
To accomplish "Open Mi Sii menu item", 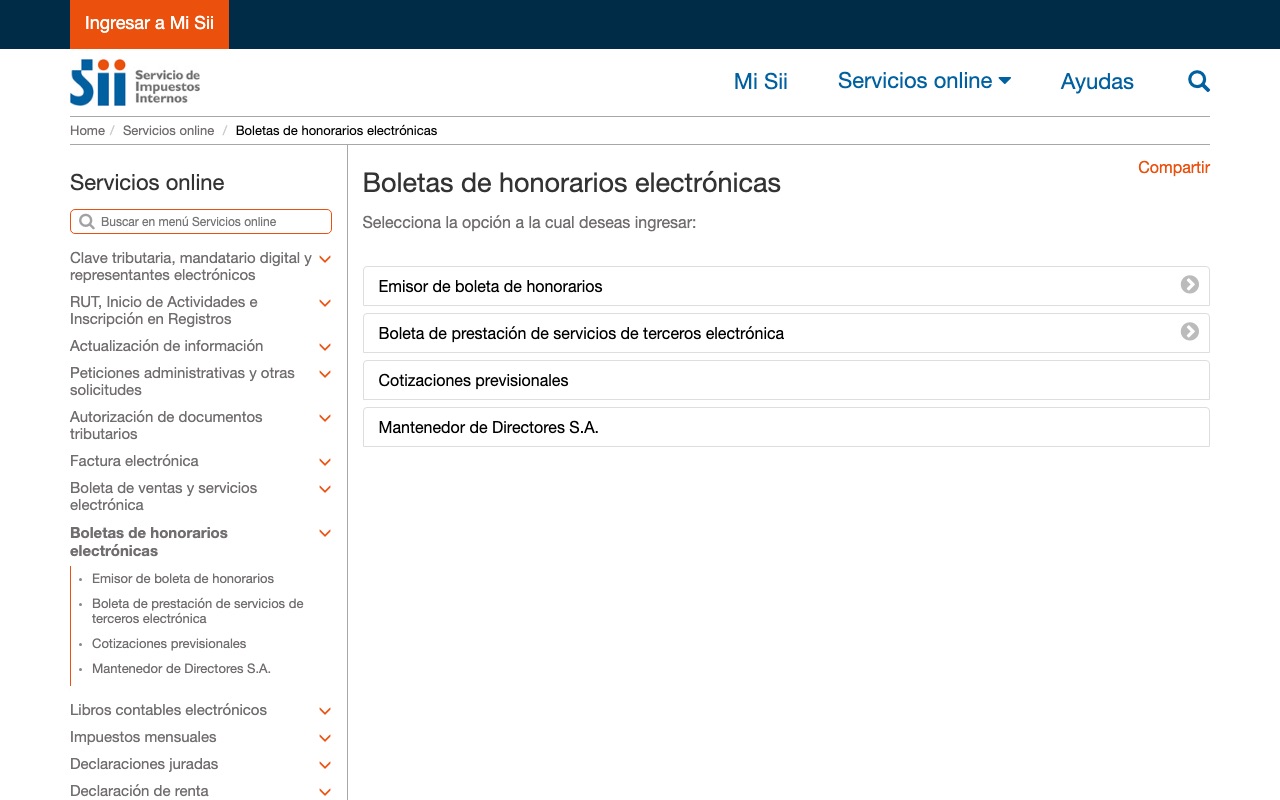I will [x=760, y=81].
